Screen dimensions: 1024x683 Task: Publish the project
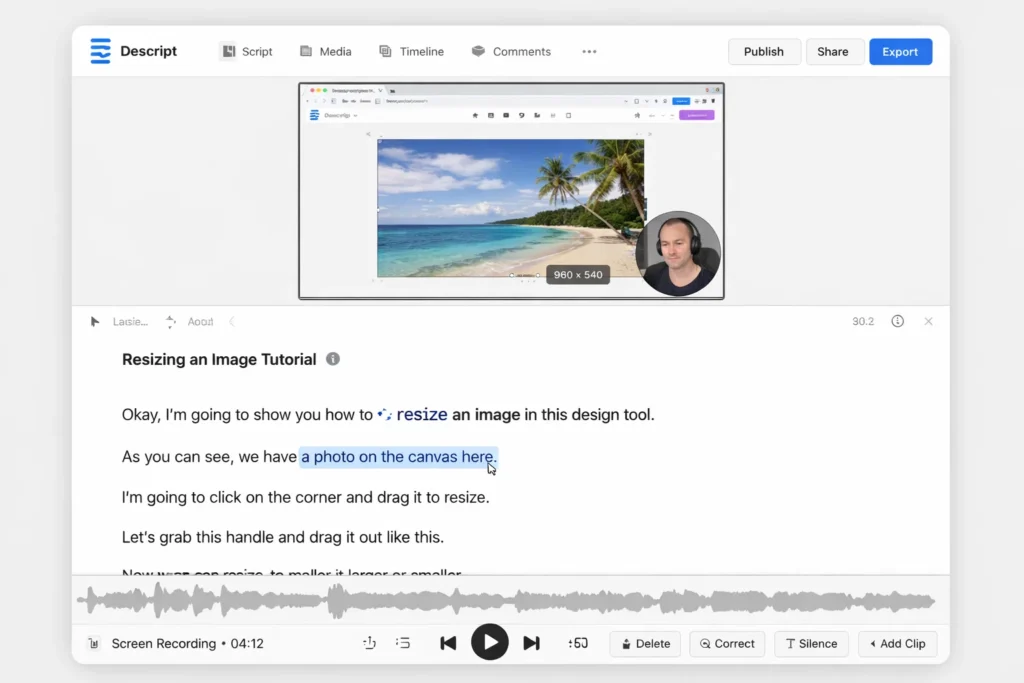coord(764,51)
